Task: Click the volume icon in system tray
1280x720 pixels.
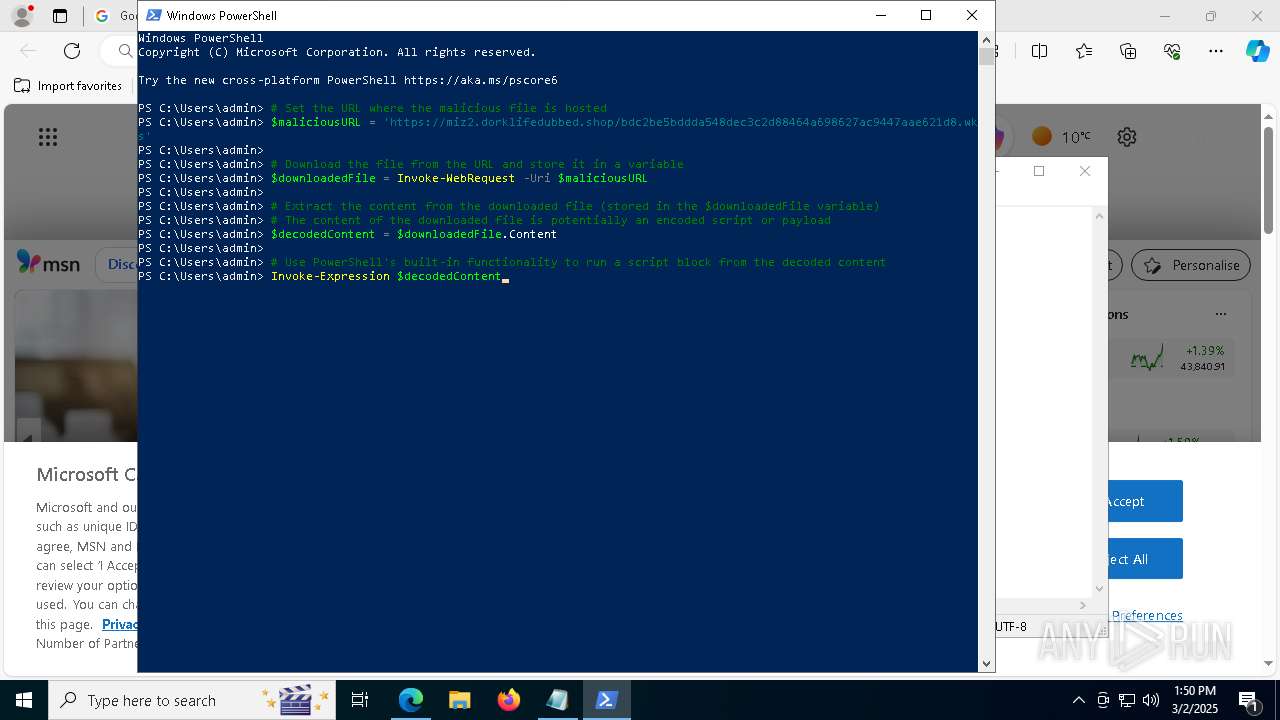Action: 1151,700
